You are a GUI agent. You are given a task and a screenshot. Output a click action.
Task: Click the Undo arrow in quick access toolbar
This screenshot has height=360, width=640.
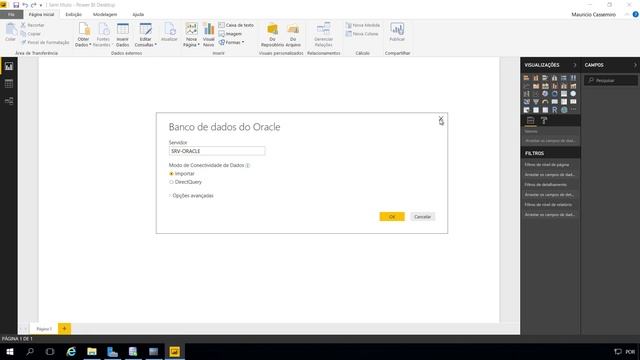[25, 5]
